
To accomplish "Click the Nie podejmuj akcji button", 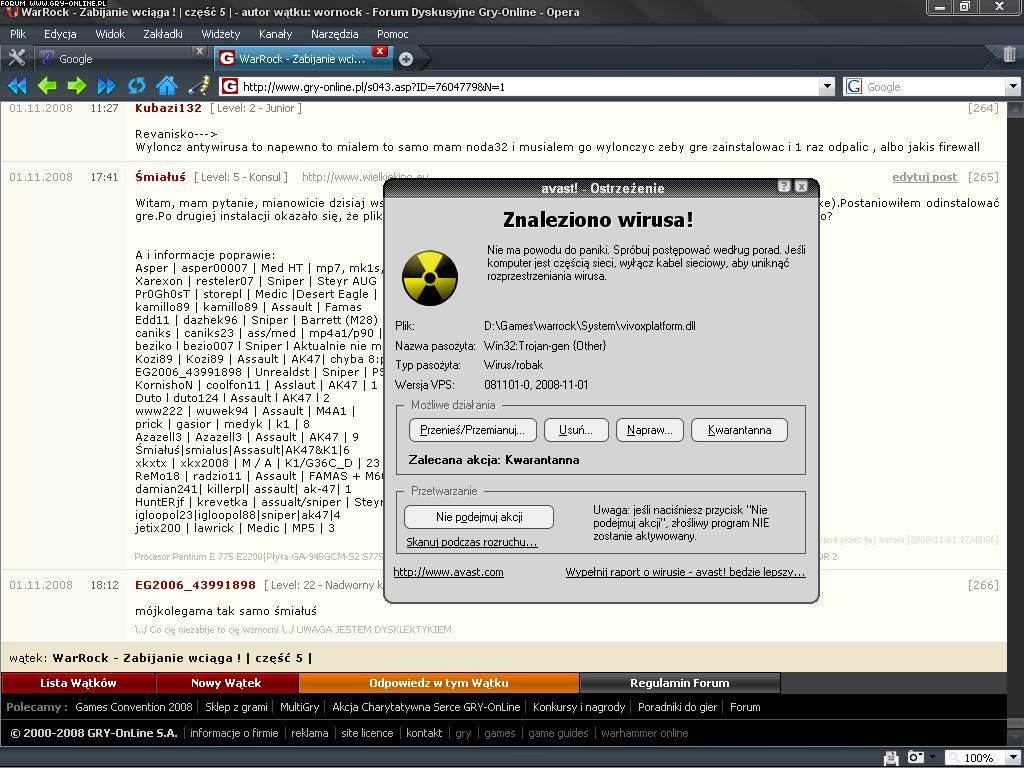I will 479,517.
